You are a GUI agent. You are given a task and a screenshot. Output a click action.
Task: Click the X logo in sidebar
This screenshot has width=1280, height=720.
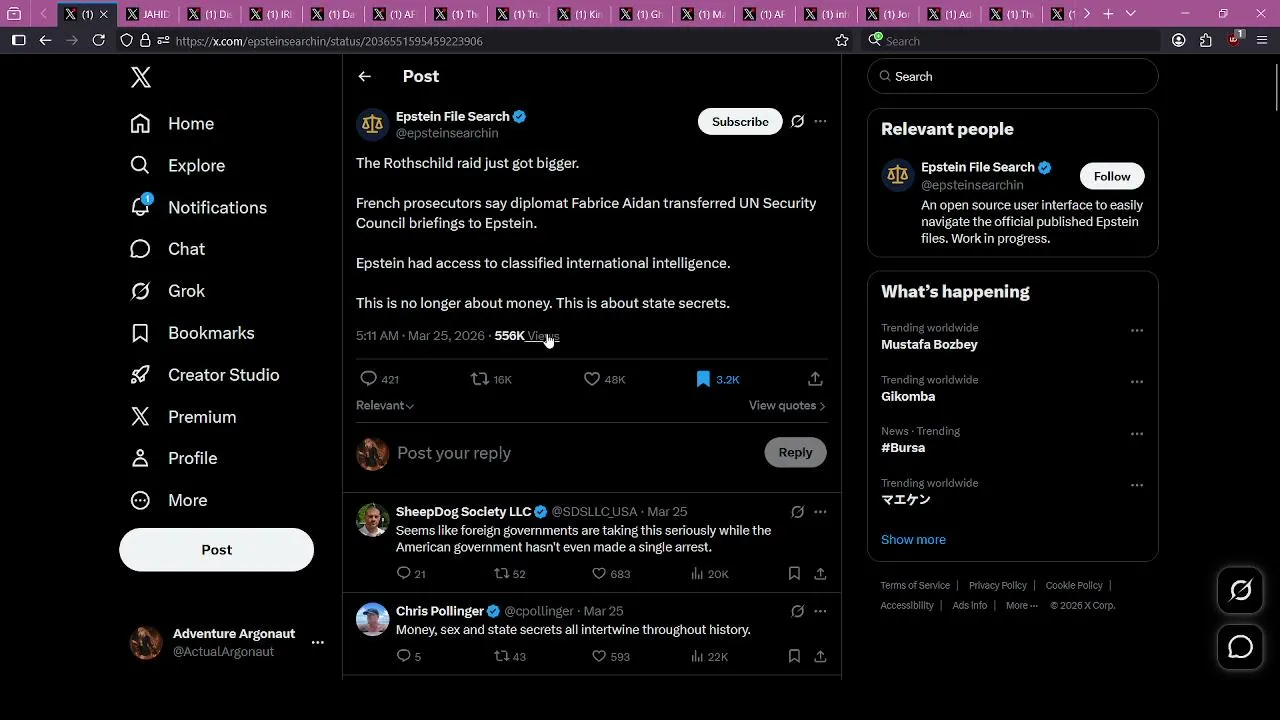(x=141, y=78)
